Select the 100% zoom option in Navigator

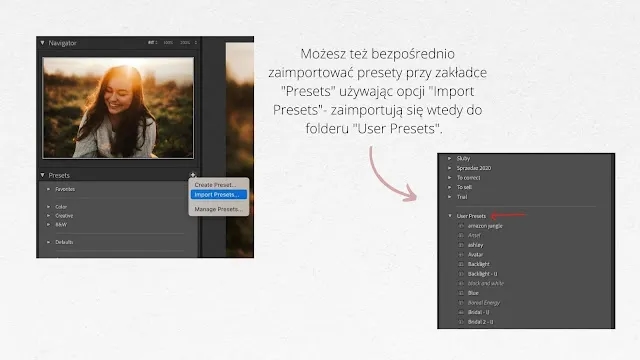[x=168, y=42]
